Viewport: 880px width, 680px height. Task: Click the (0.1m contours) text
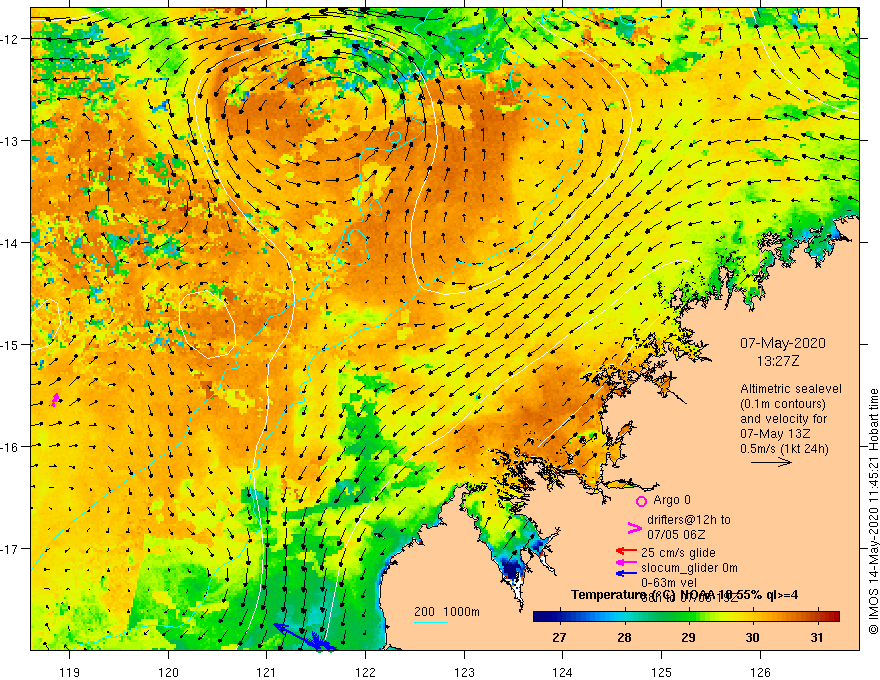coord(782,404)
